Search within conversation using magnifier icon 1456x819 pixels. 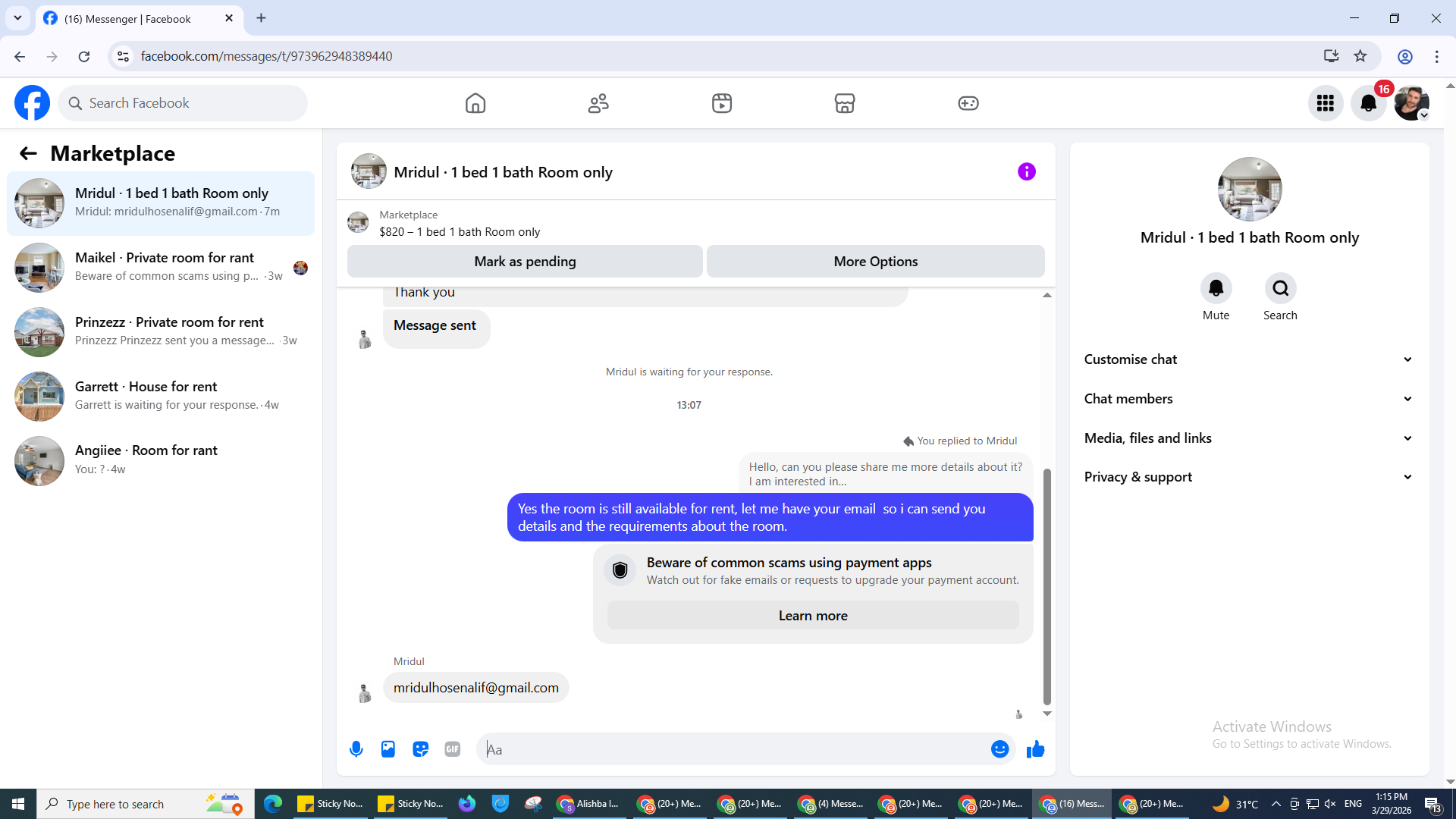point(1280,288)
